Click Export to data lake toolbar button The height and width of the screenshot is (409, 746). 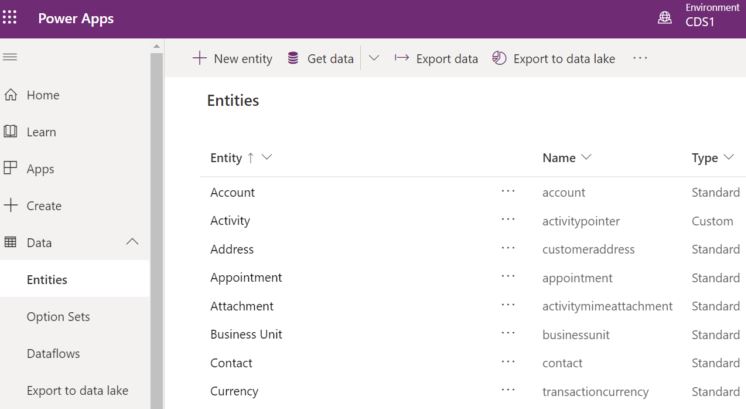553,58
